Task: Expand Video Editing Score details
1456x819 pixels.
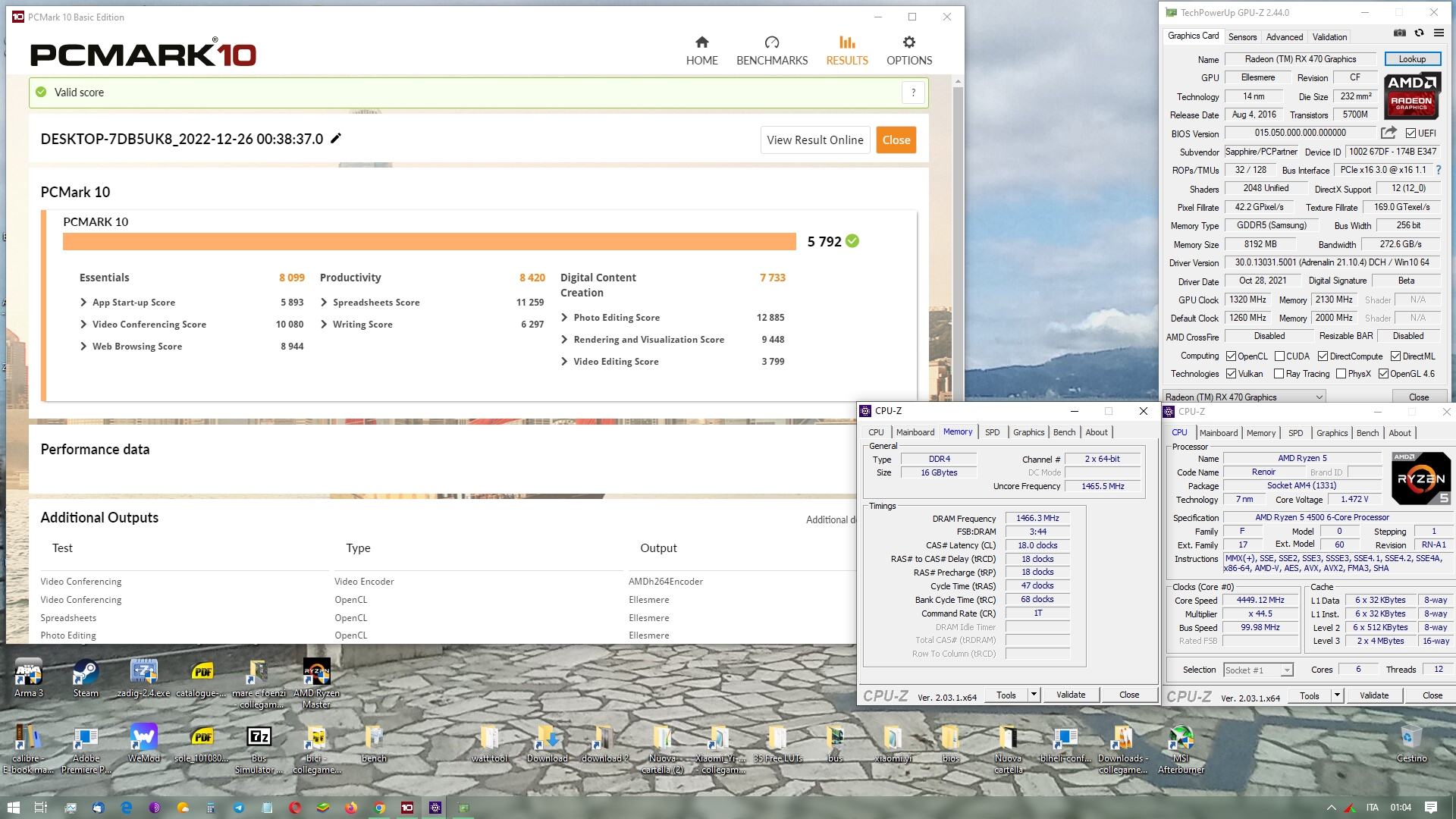Action: coord(564,362)
